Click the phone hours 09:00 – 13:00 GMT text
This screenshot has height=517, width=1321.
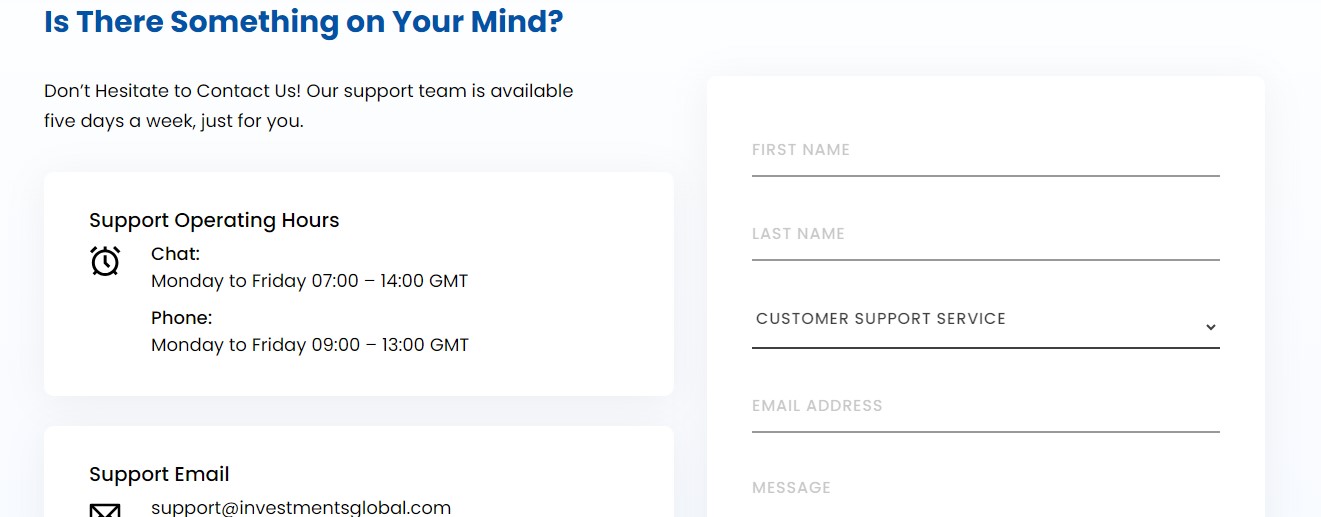tap(309, 345)
